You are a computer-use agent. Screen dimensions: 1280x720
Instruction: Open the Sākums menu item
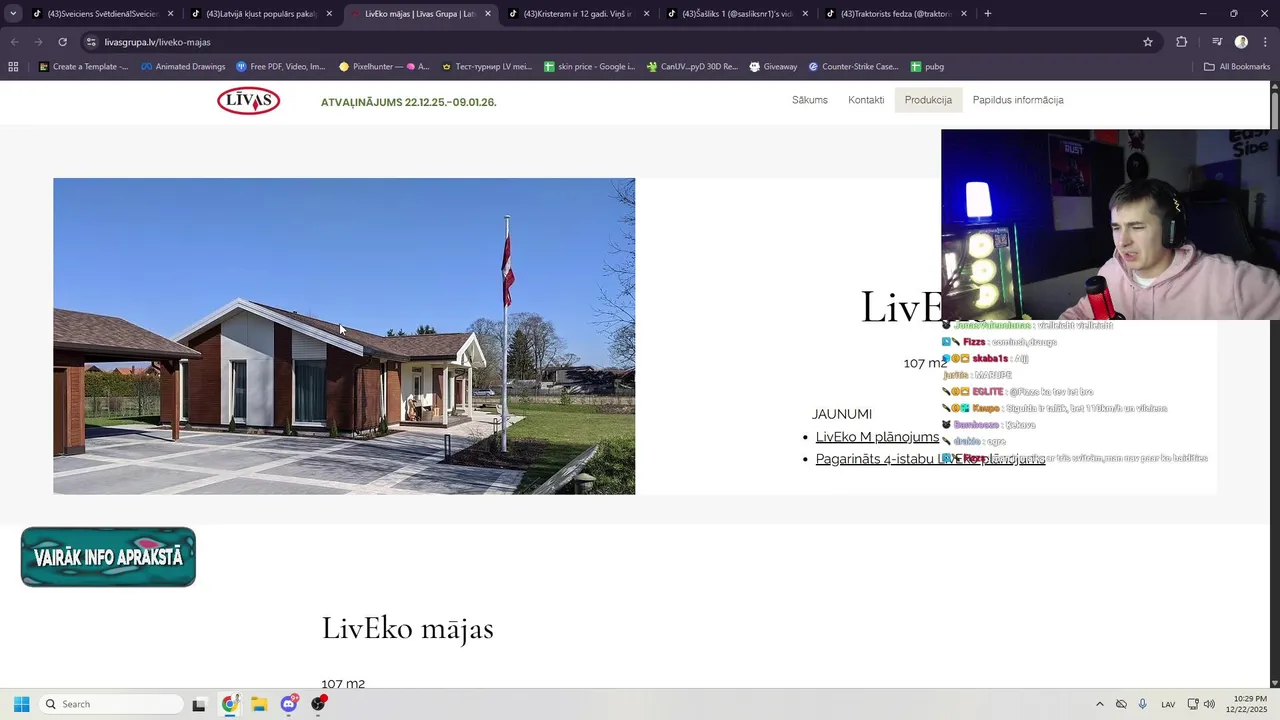(x=810, y=100)
